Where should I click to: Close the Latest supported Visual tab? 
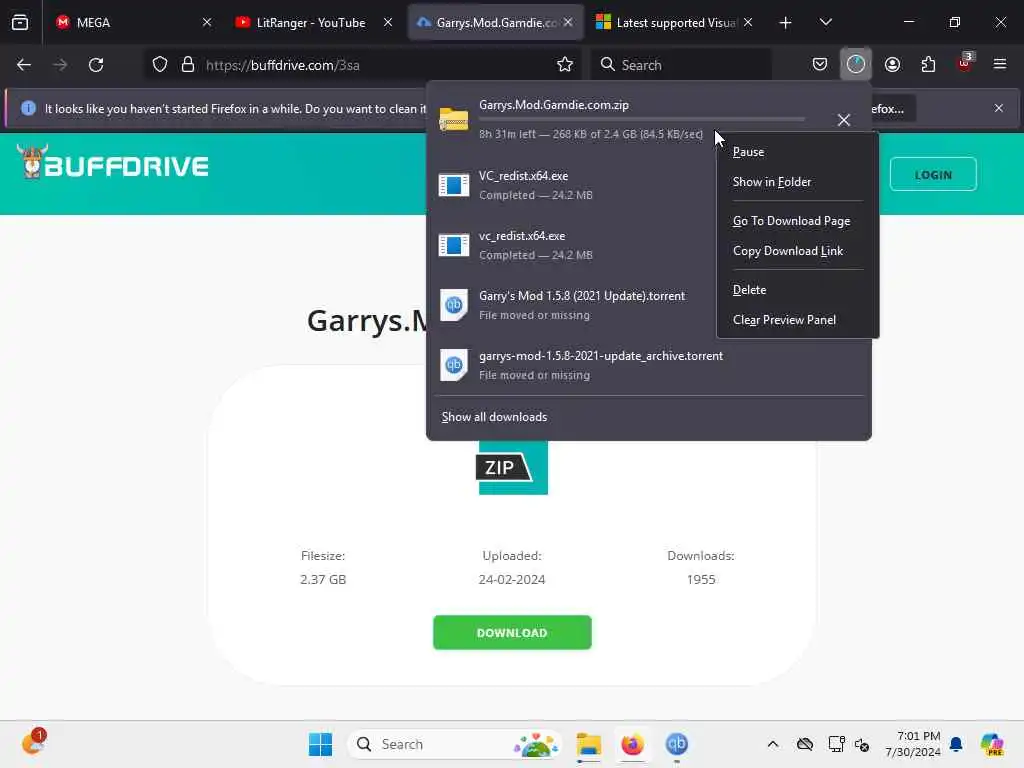pos(748,22)
